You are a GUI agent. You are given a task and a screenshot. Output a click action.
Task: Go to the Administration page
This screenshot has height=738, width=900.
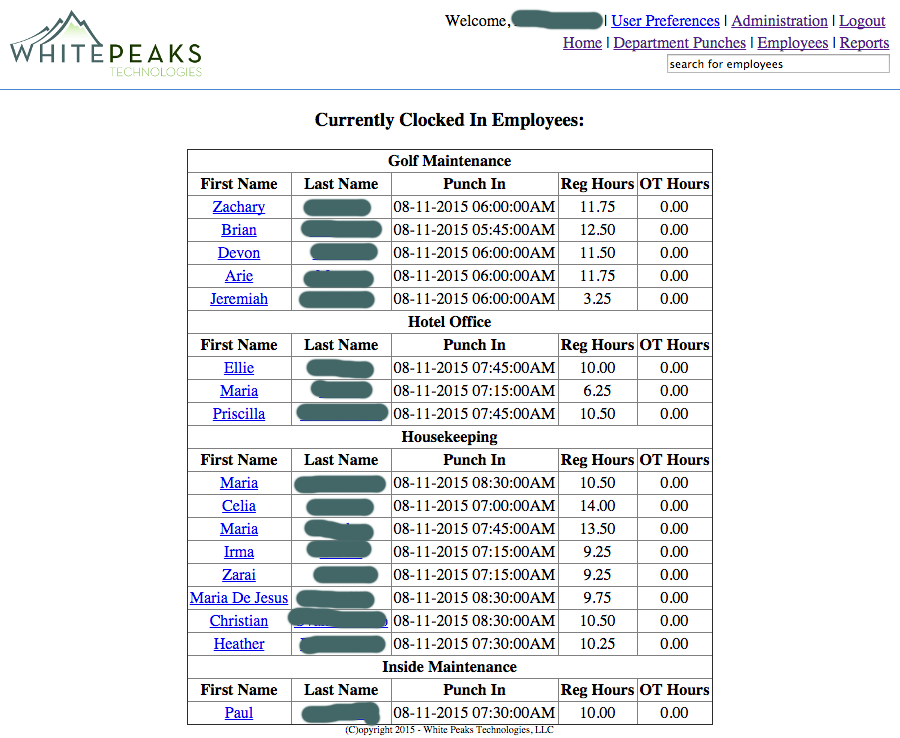pos(779,21)
